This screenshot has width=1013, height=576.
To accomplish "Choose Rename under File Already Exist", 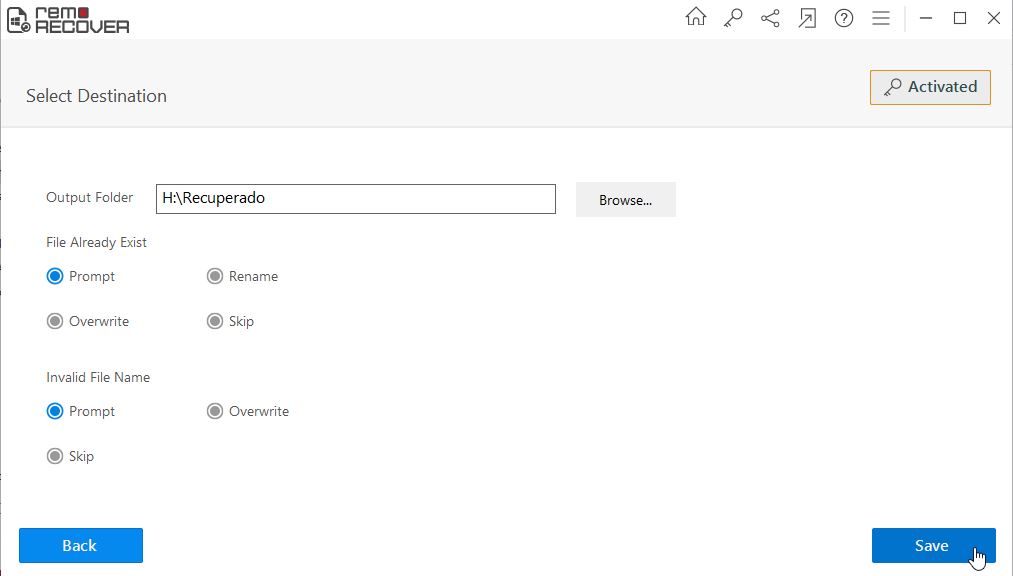I will point(215,276).
